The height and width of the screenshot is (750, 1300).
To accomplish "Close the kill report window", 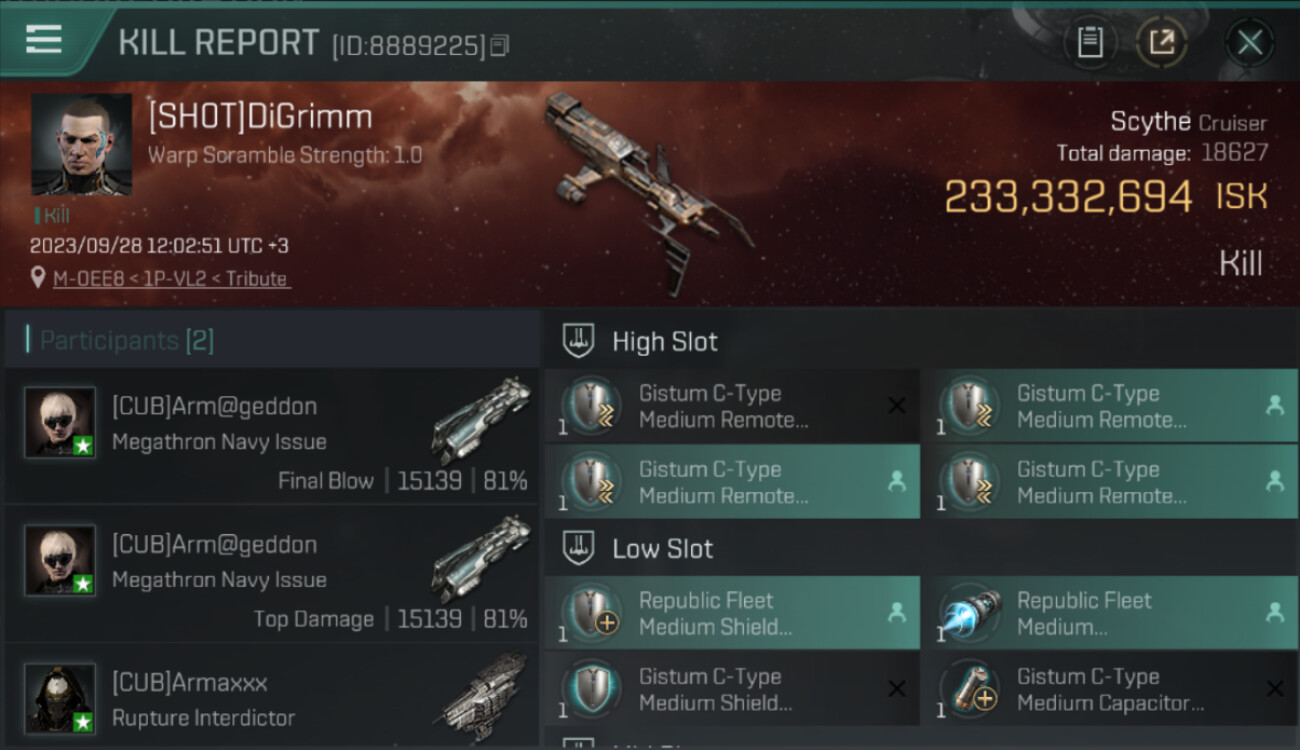I will (1249, 42).
